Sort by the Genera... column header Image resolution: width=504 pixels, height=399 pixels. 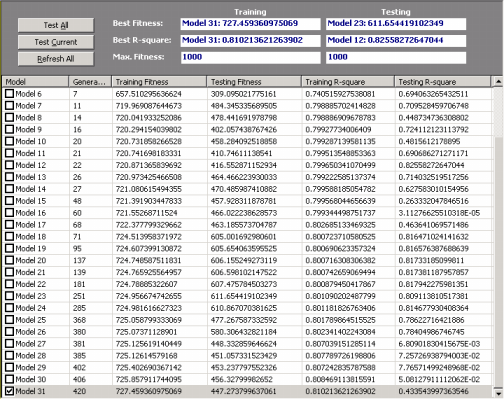click(x=90, y=82)
